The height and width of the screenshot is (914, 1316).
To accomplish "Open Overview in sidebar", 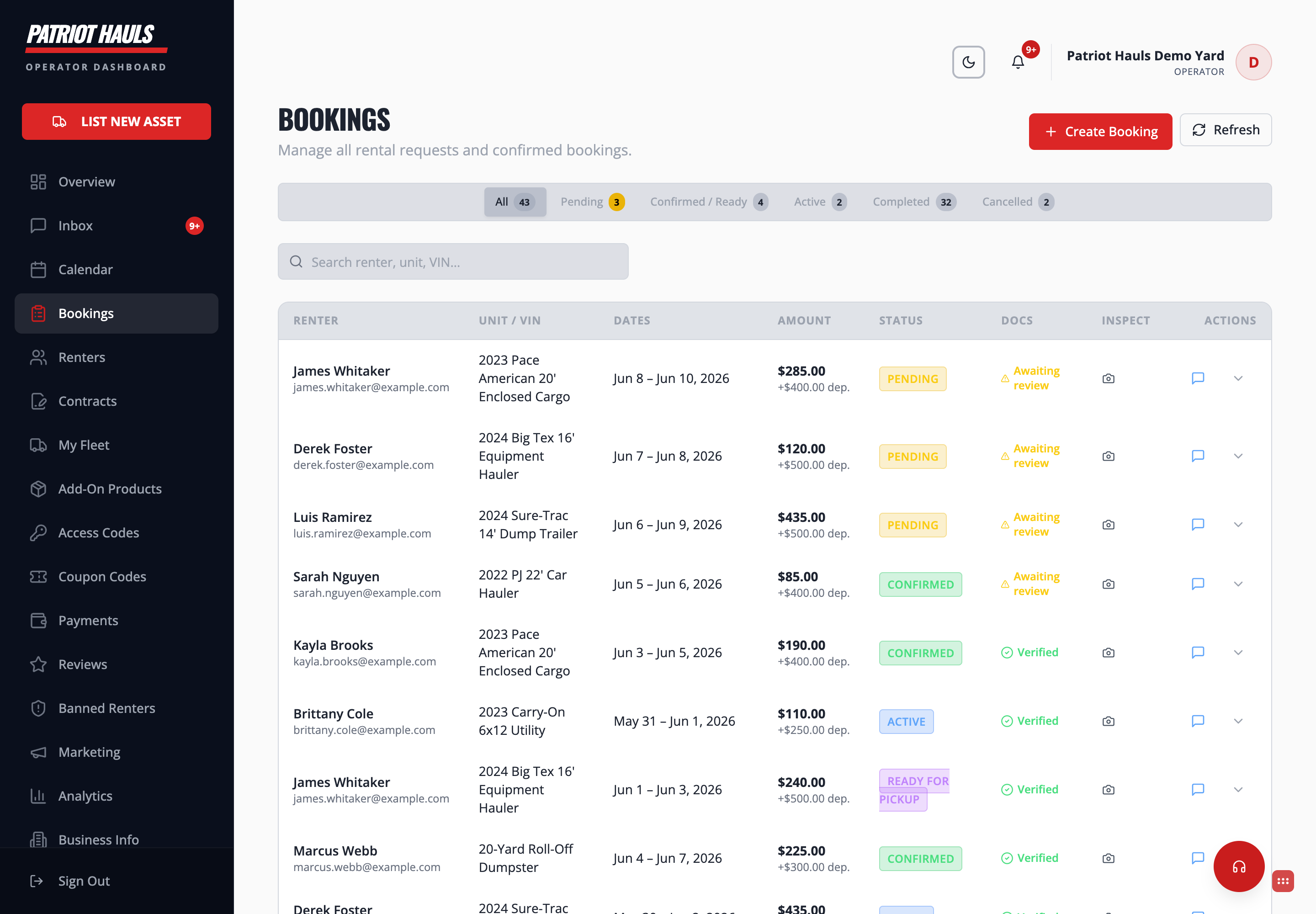I will (x=116, y=182).
